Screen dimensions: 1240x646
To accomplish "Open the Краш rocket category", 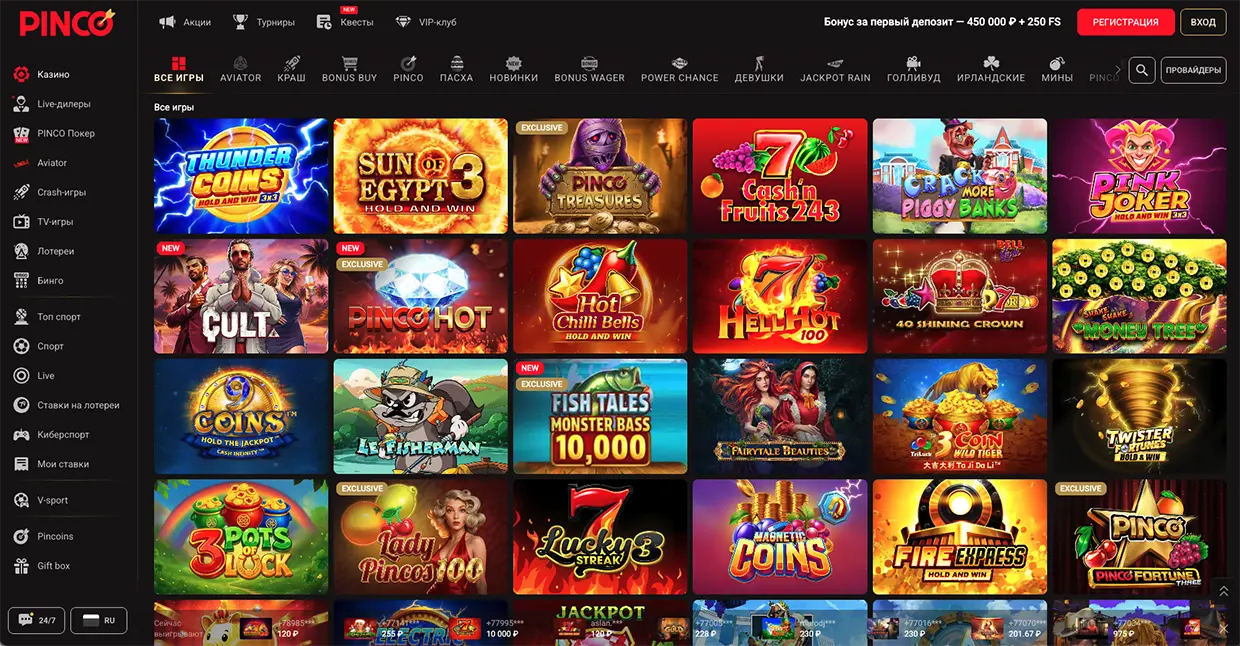I will pyautogui.click(x=291, y=63).
